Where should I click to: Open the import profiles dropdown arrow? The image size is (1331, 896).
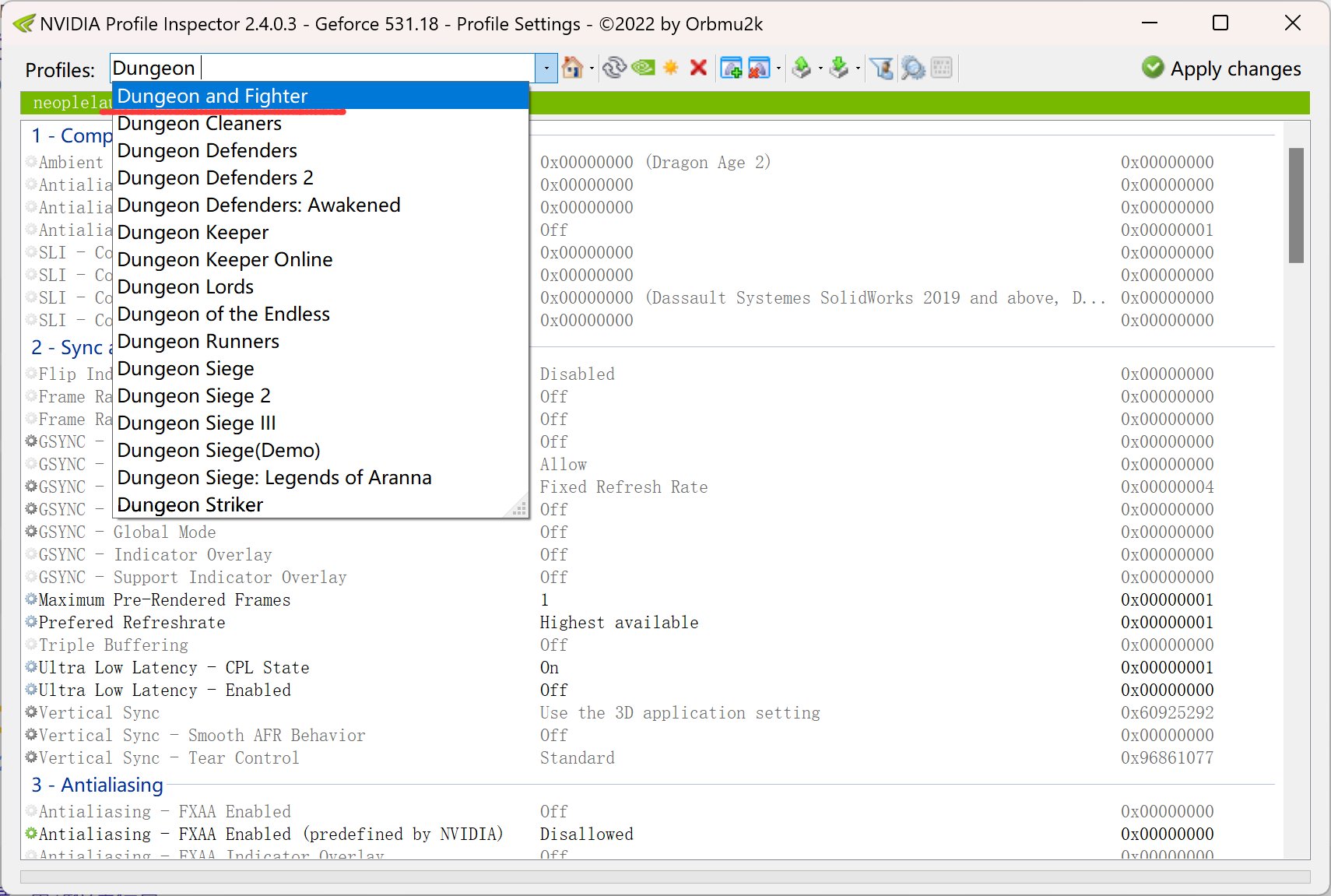tap(858, 69)
